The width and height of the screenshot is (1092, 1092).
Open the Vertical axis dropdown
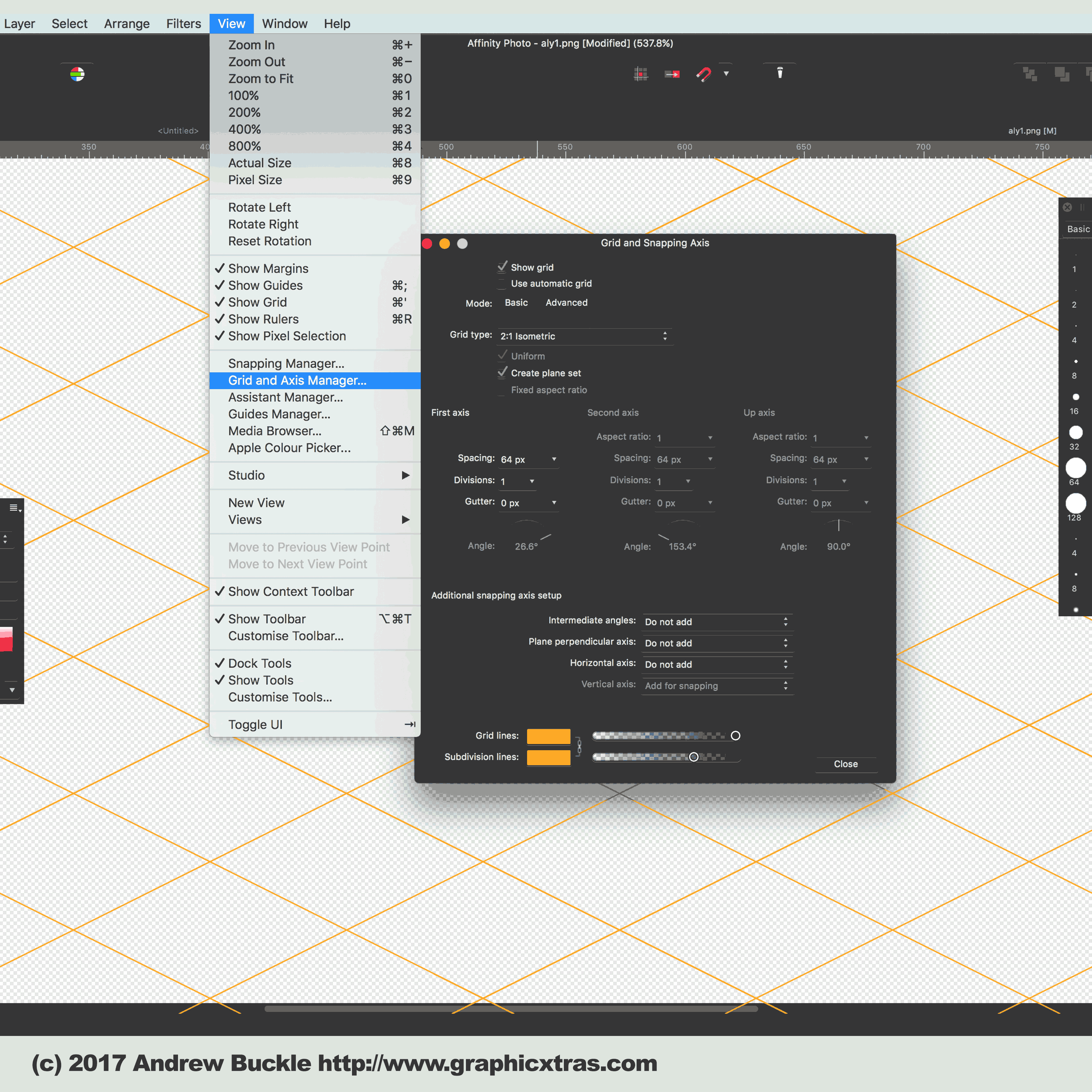[717, 686]
